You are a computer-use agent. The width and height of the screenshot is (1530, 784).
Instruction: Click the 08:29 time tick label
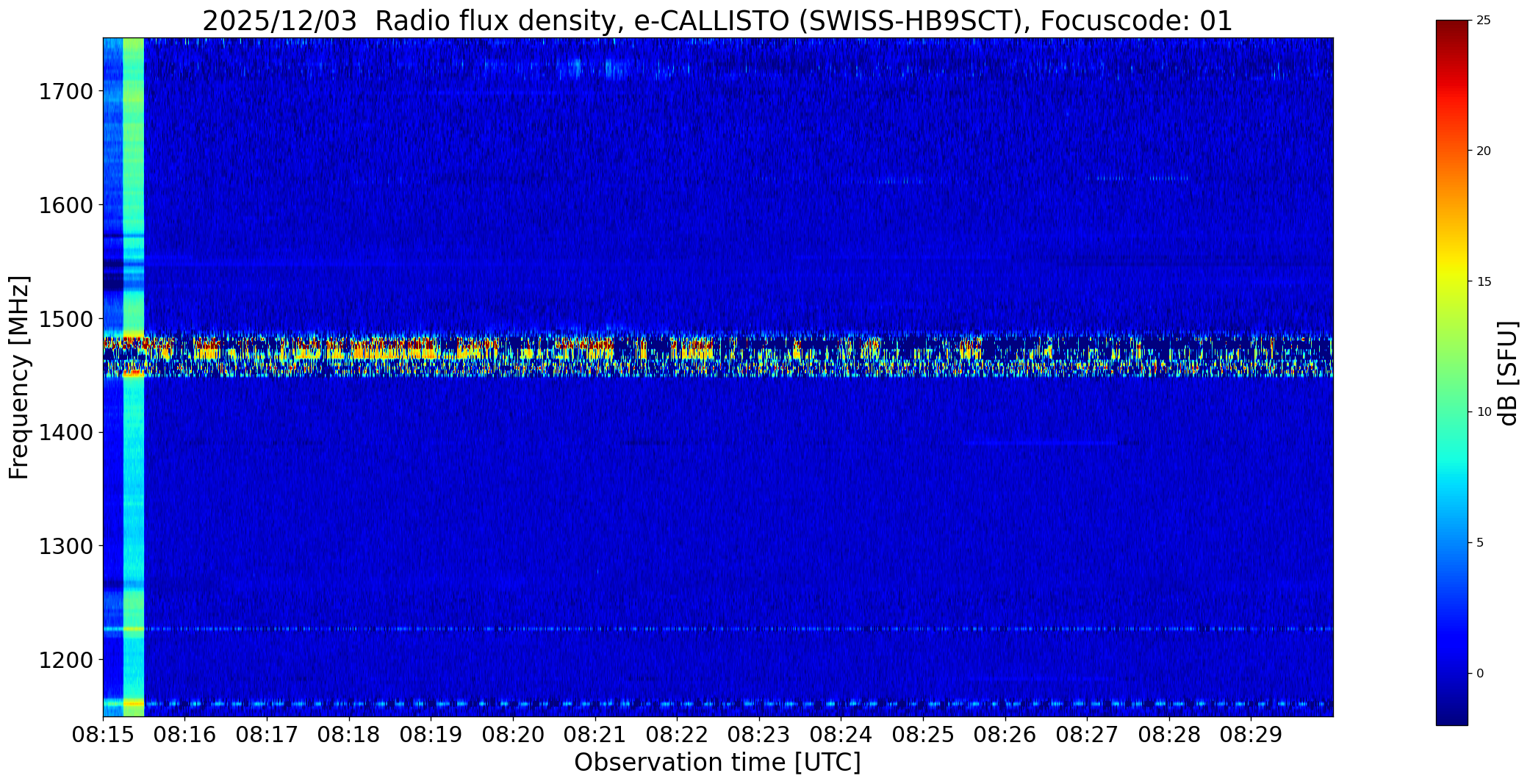tap(1251, 735)
